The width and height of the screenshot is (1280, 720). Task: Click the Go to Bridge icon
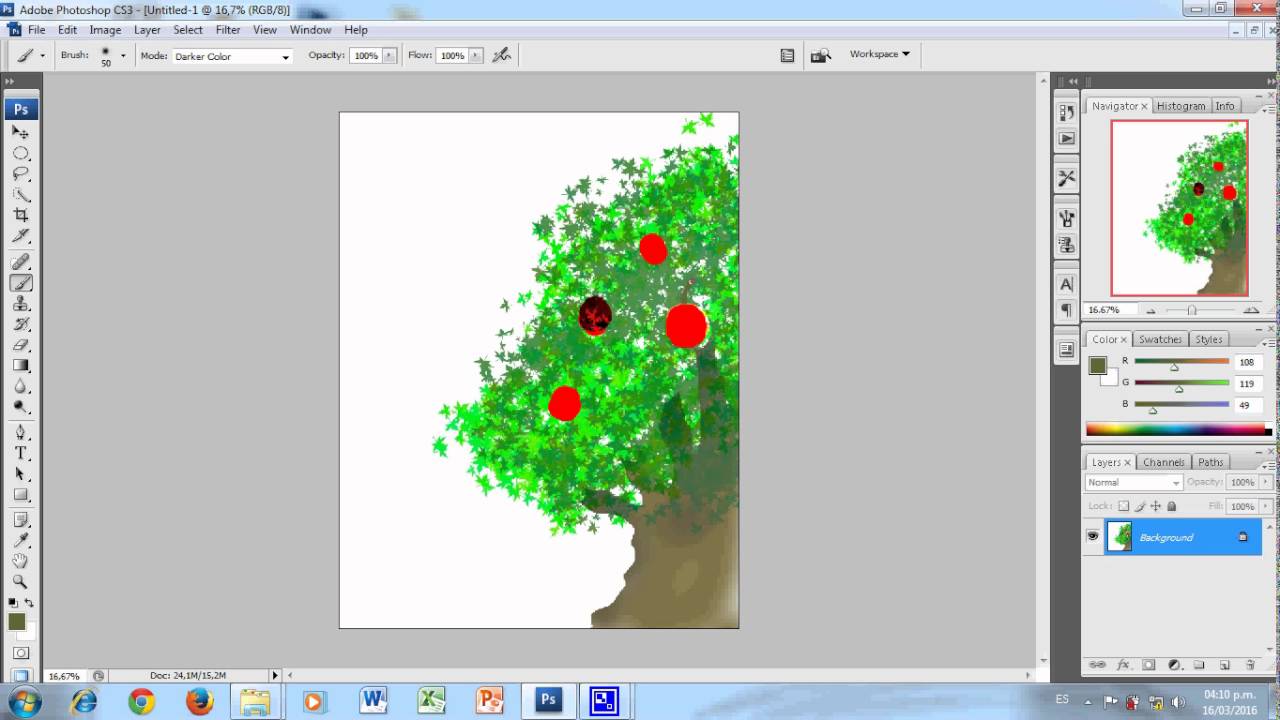click(x=821, y=56)
